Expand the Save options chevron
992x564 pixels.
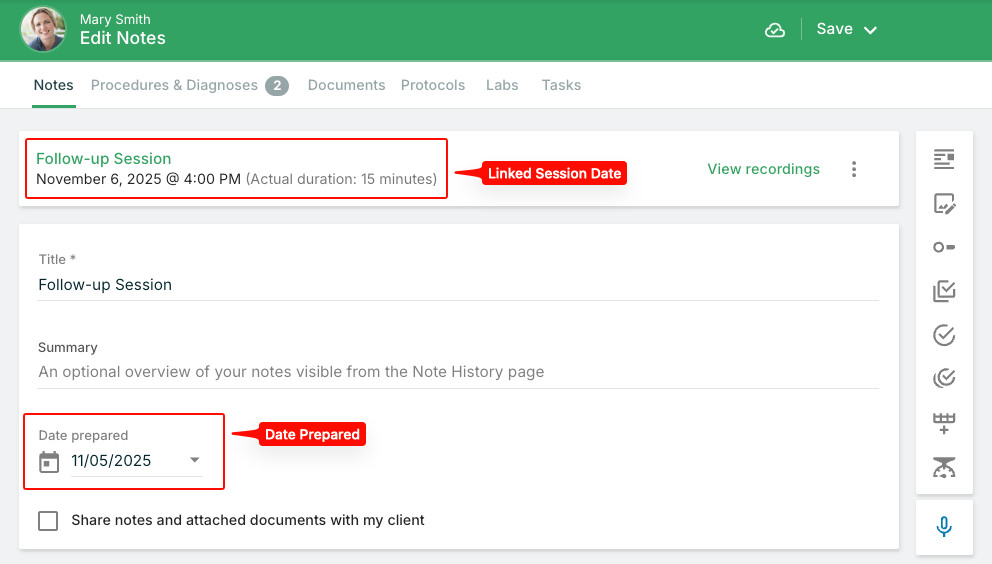click(871, 30)
